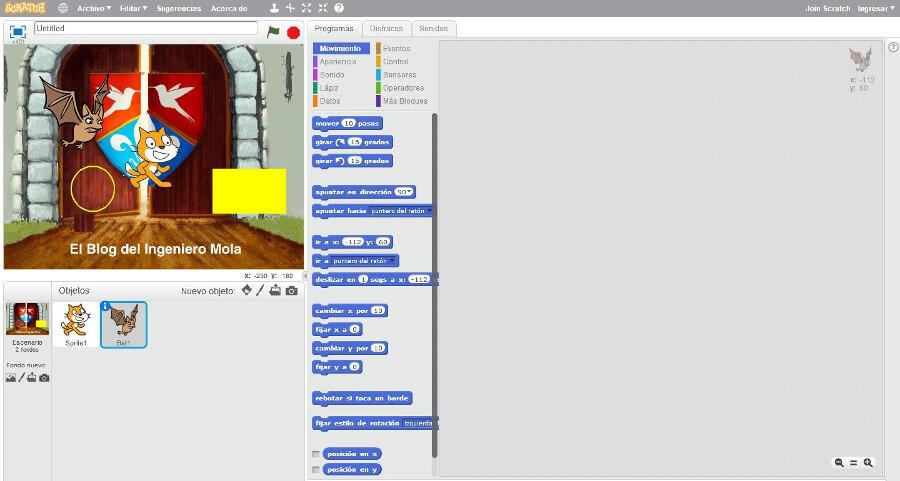Choose new sprite from library
The height and width of the screenshot is (481, 900).
(x=247, y=290)
